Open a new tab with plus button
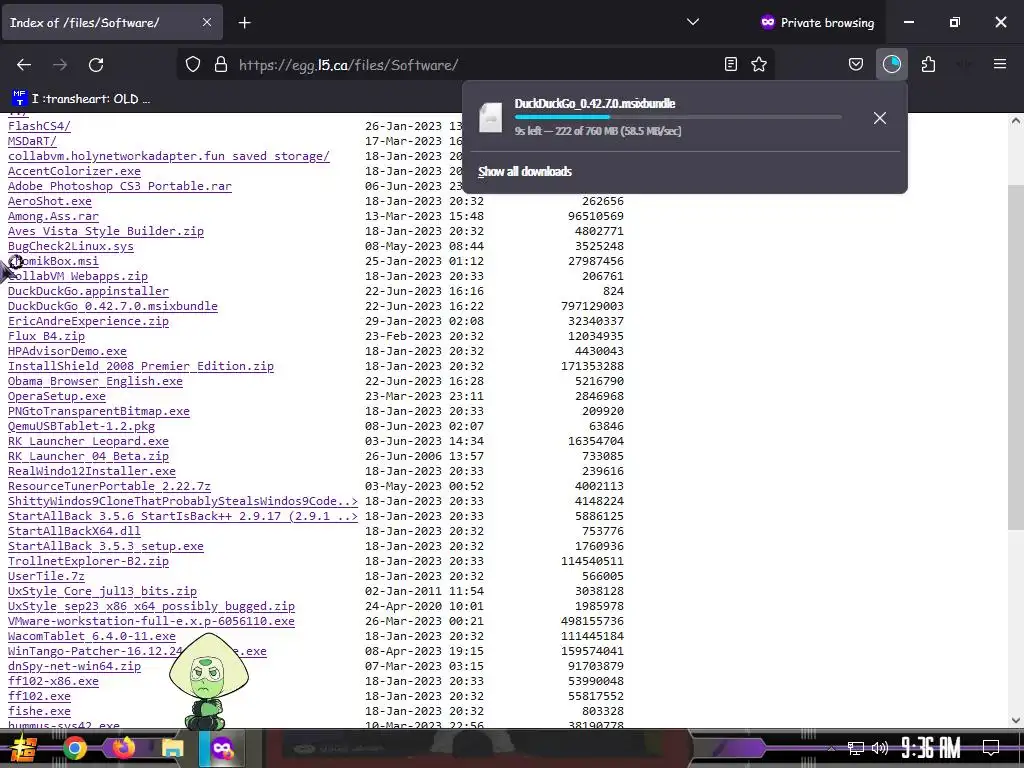Viewport: 1024px width, 768px height. click(x=244, y=23)
